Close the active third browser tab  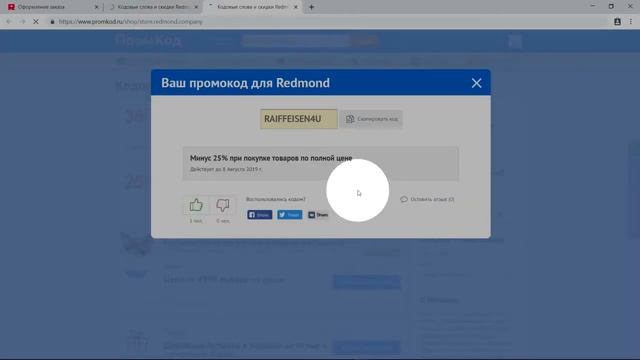coord(296,7)
